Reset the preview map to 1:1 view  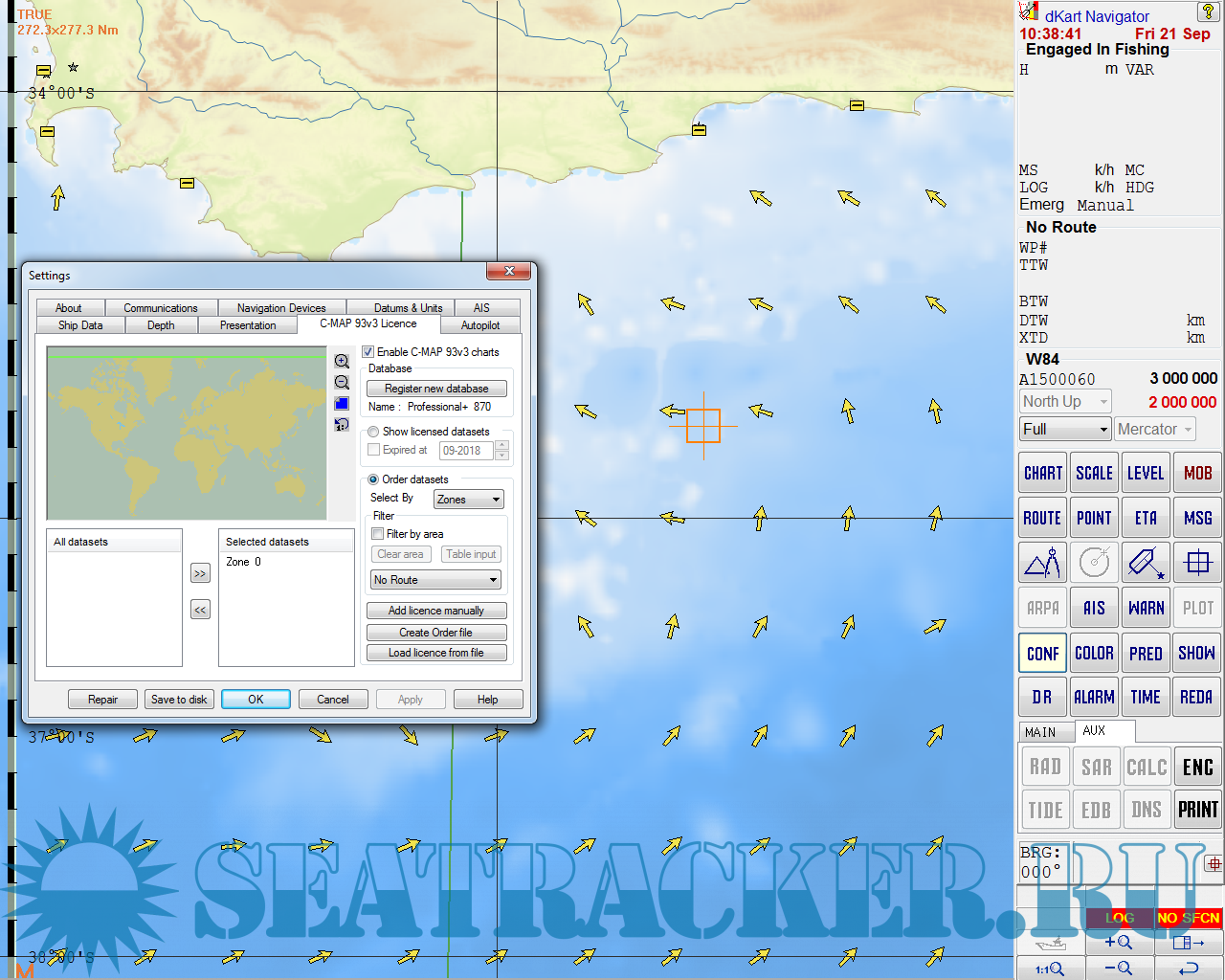tap(342, 424)
